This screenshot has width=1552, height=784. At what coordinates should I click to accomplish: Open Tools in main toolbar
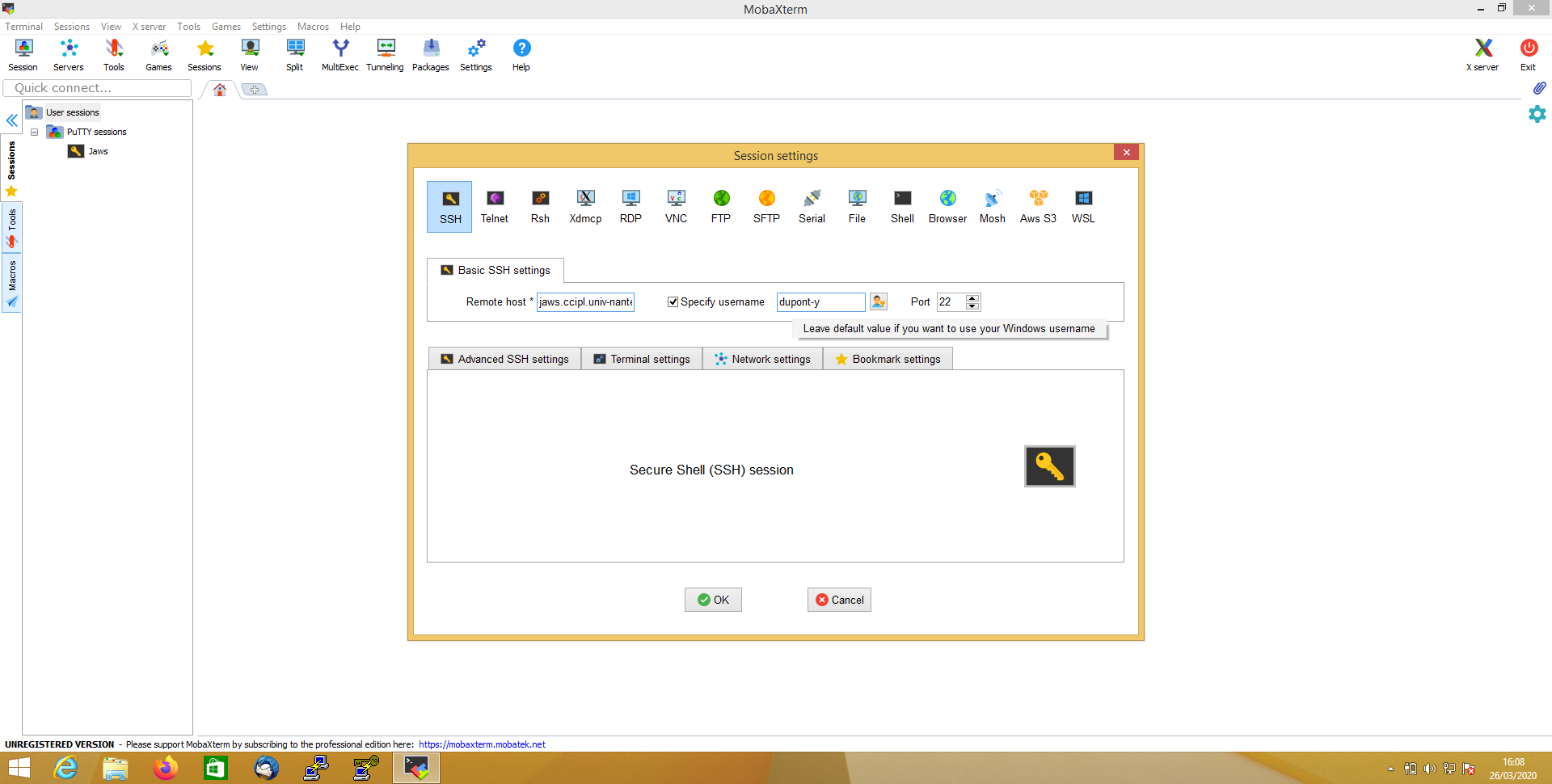point(114,55)
